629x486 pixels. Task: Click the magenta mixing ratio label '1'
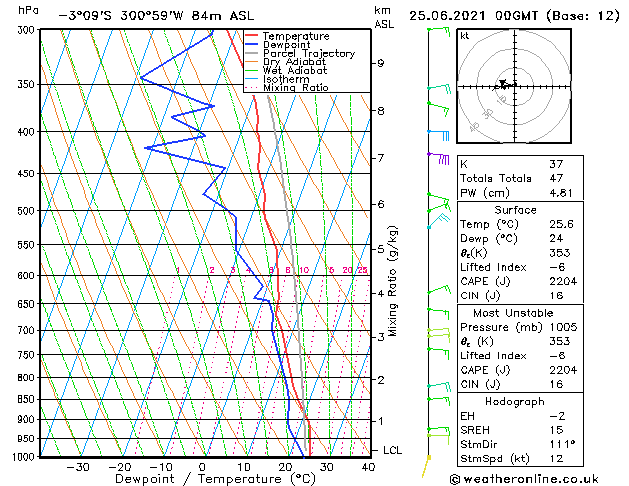(178, 270)
